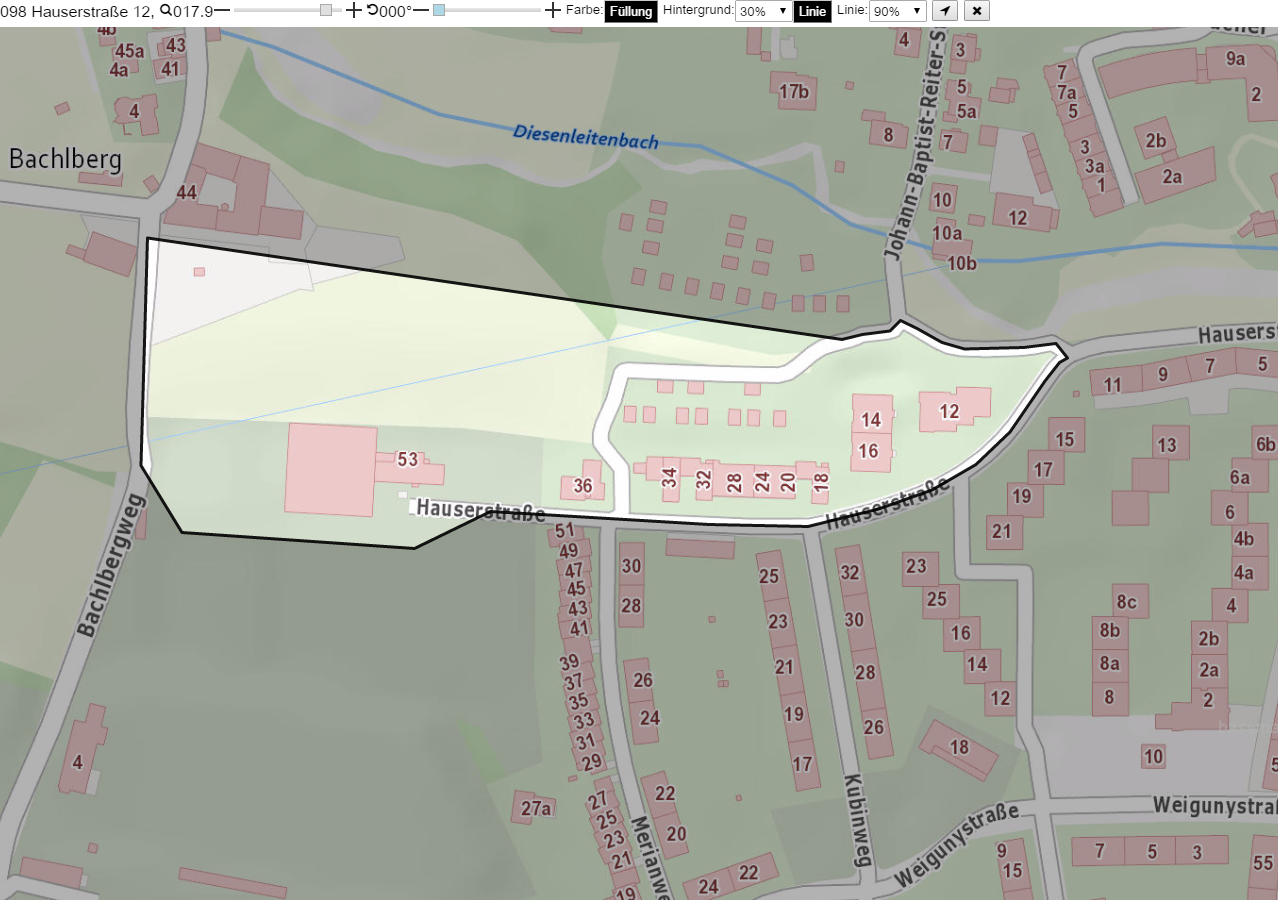Click building 36 on Hauserstraße
This screenshot has height=900, width=1278.
(x=583, y=487)
